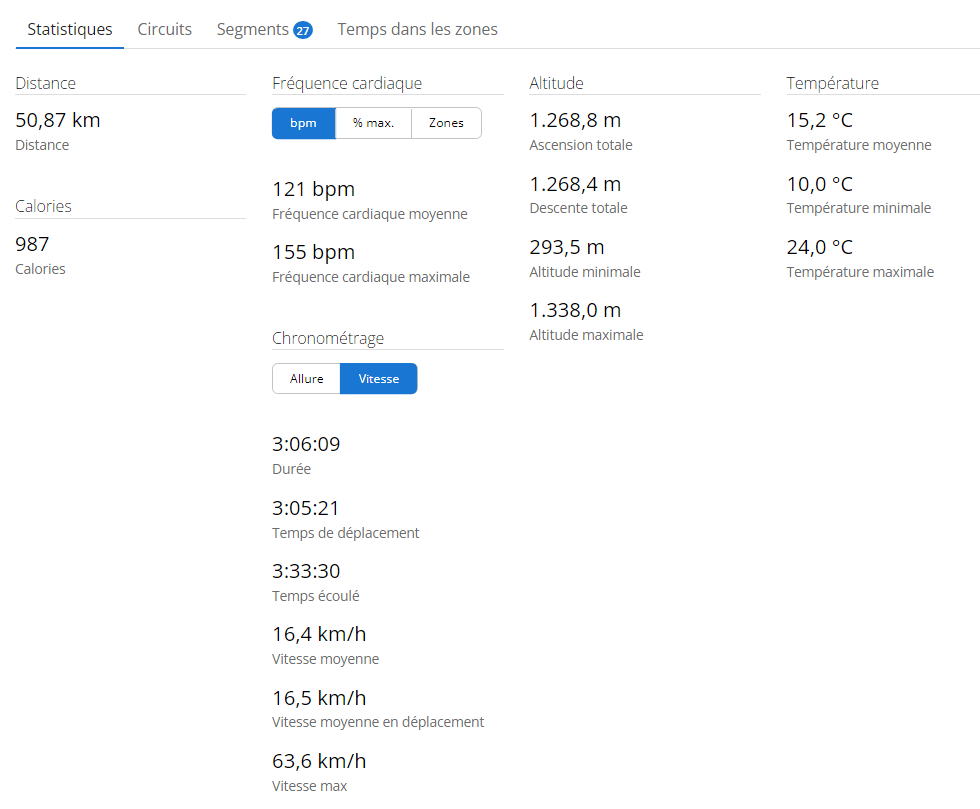Switch to the Circuits tab
The width and height of the screenshot is (980, 809).
(x=165, y=29)
